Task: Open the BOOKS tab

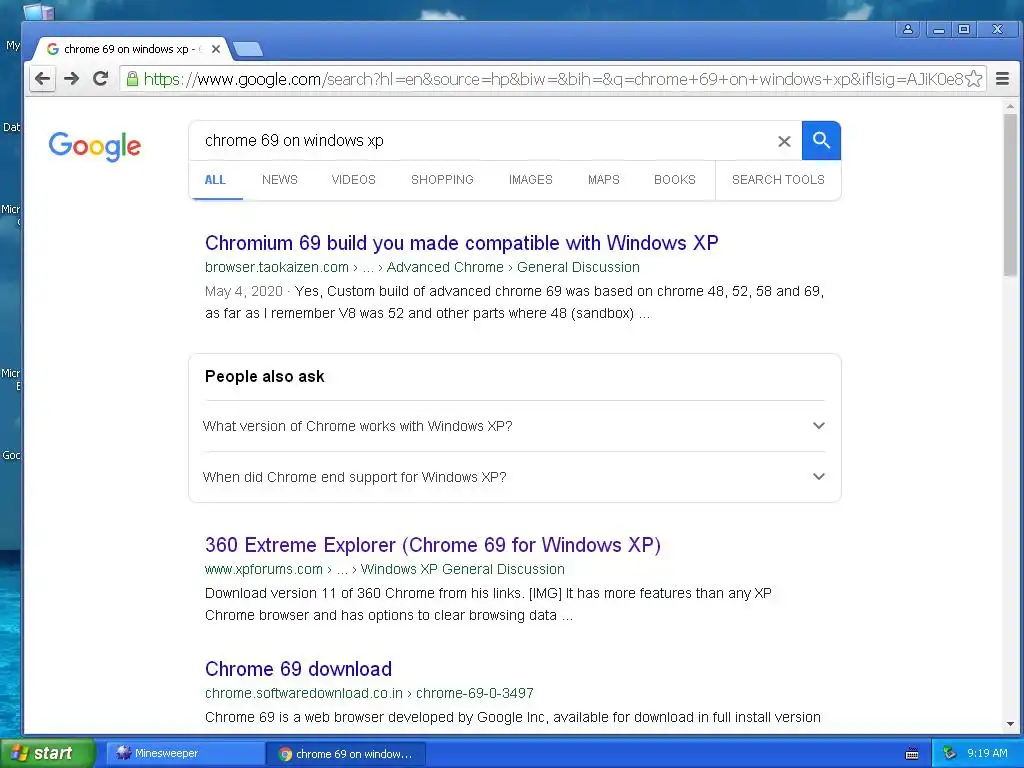Action: pyautogui.click(x=675, y=180)
